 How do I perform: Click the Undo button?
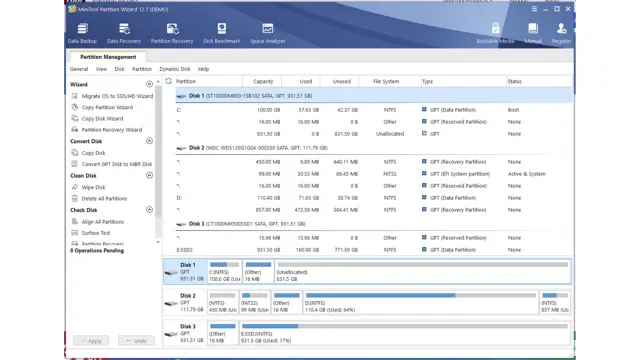(x=136, y=340)
